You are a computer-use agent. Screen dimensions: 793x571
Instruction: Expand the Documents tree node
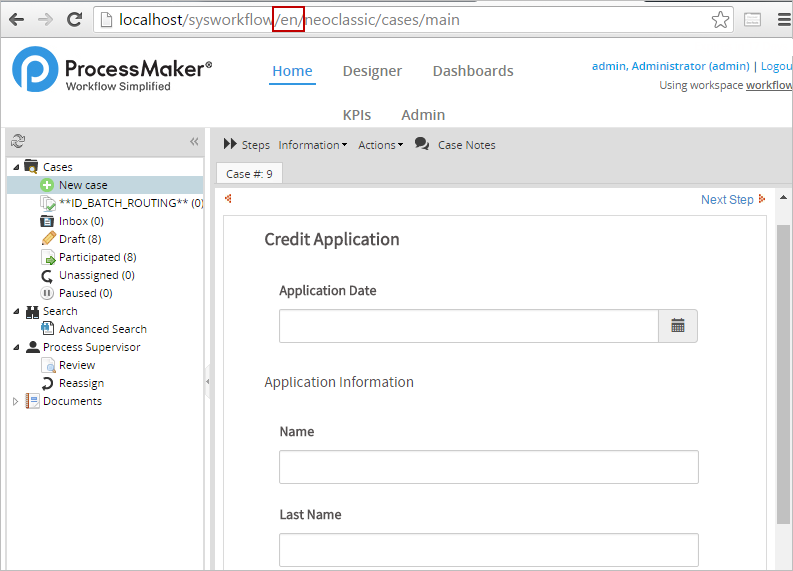pos(15,401)
